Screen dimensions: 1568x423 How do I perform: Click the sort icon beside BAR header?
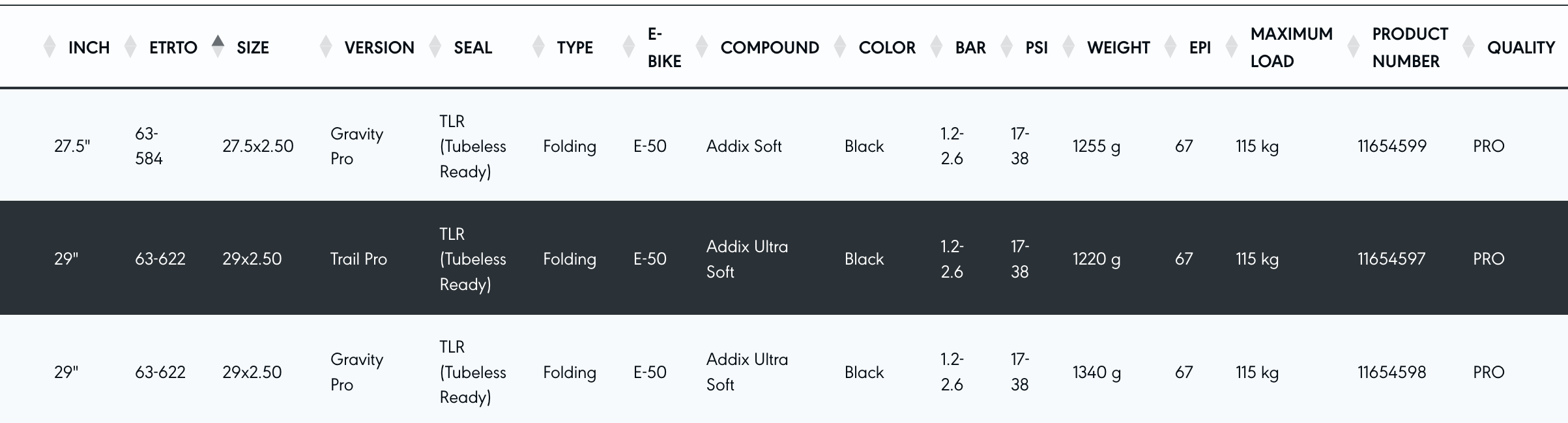[936, 47]
